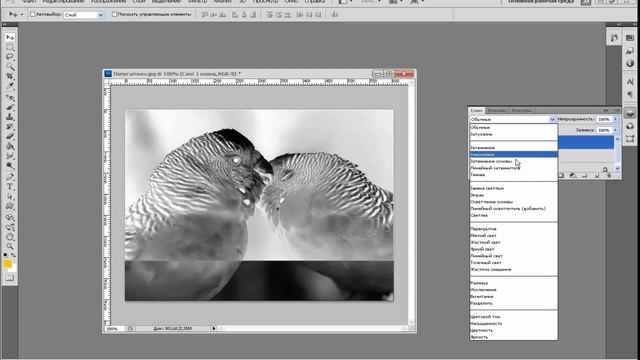Click the Слои panel tab
This screenshot has width=640, height=360.
coord(476,111)
